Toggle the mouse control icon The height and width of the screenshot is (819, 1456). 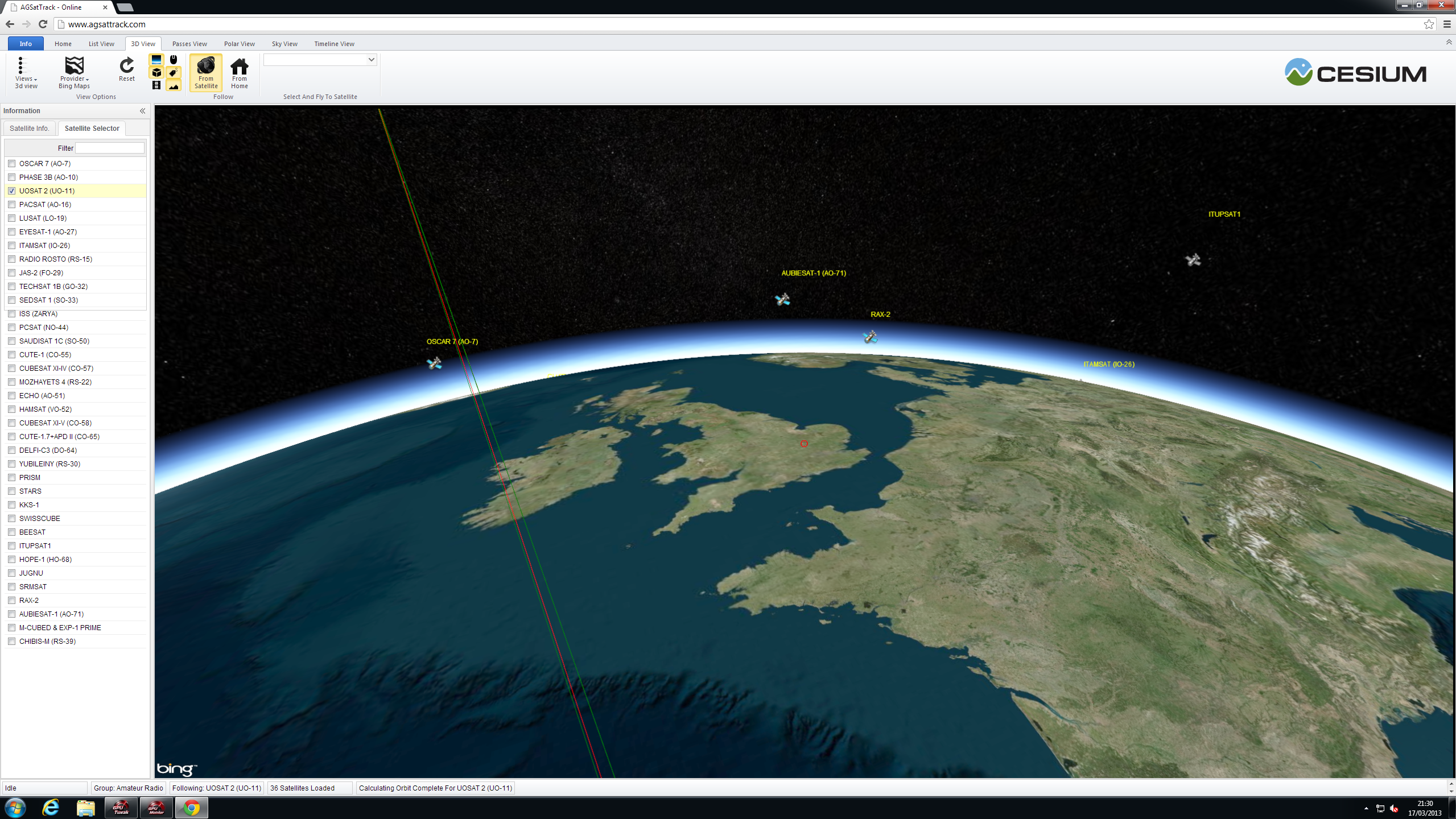pos(174,60)
